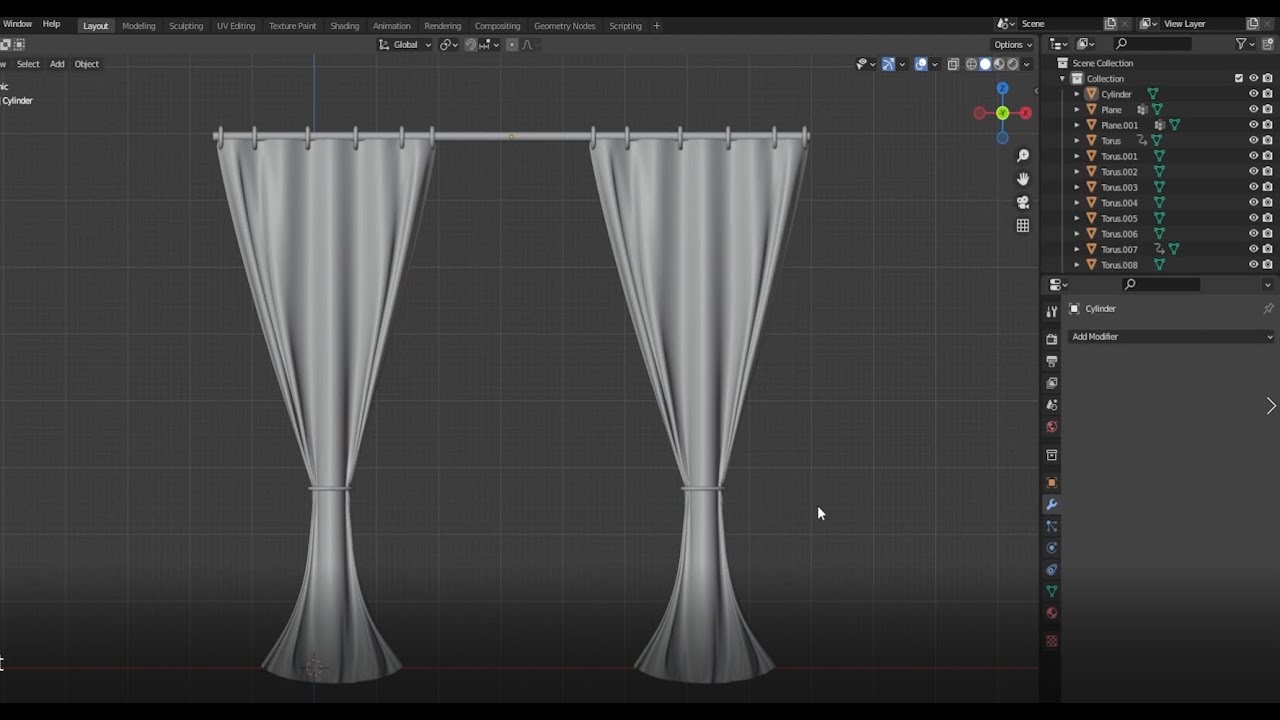Expand the Torus.007 outliner row
The width and height of the screenshot is (1280, 720).
1077,249
